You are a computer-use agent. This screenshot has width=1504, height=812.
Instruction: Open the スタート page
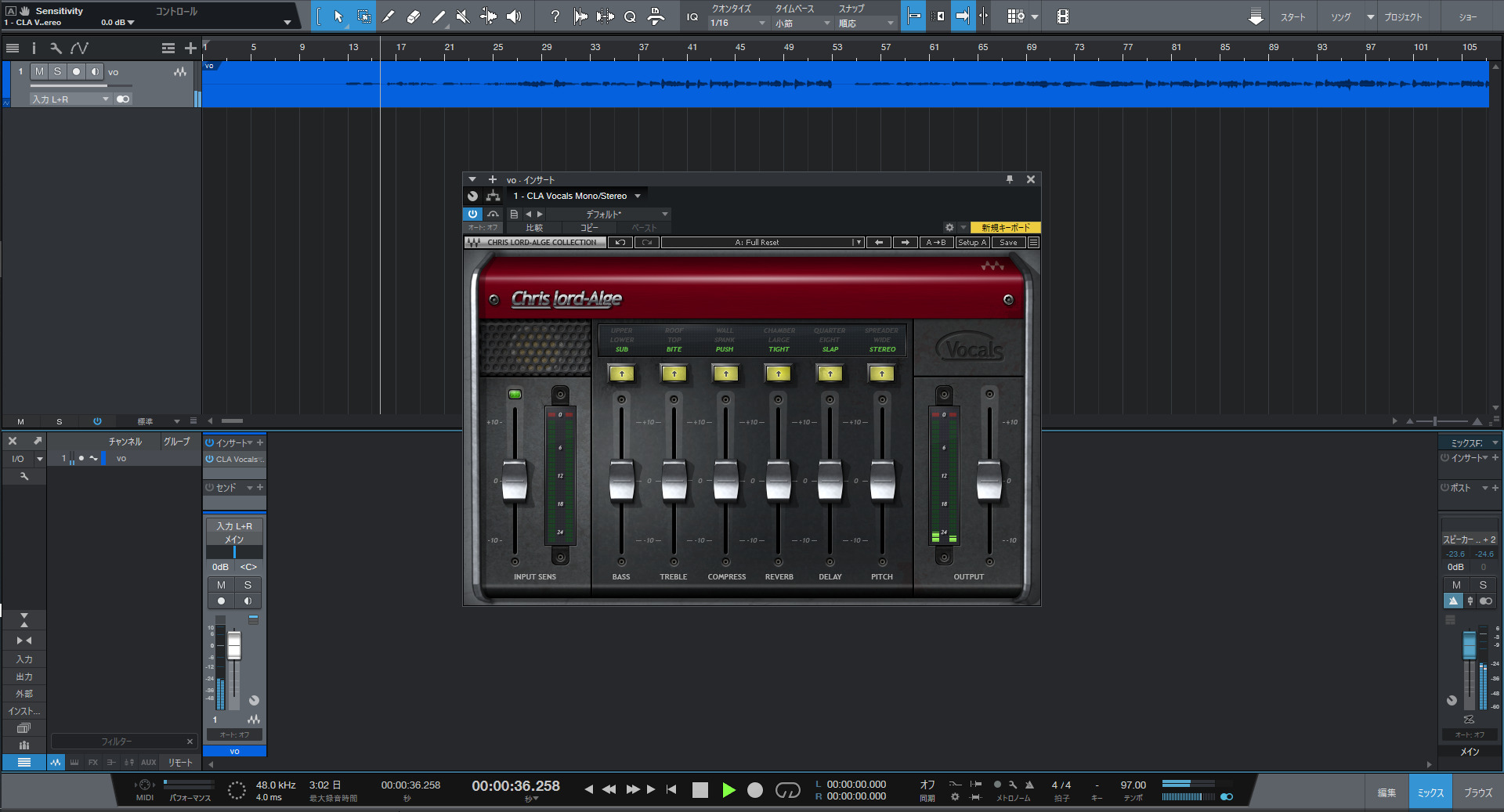[x=1292, y=17]
